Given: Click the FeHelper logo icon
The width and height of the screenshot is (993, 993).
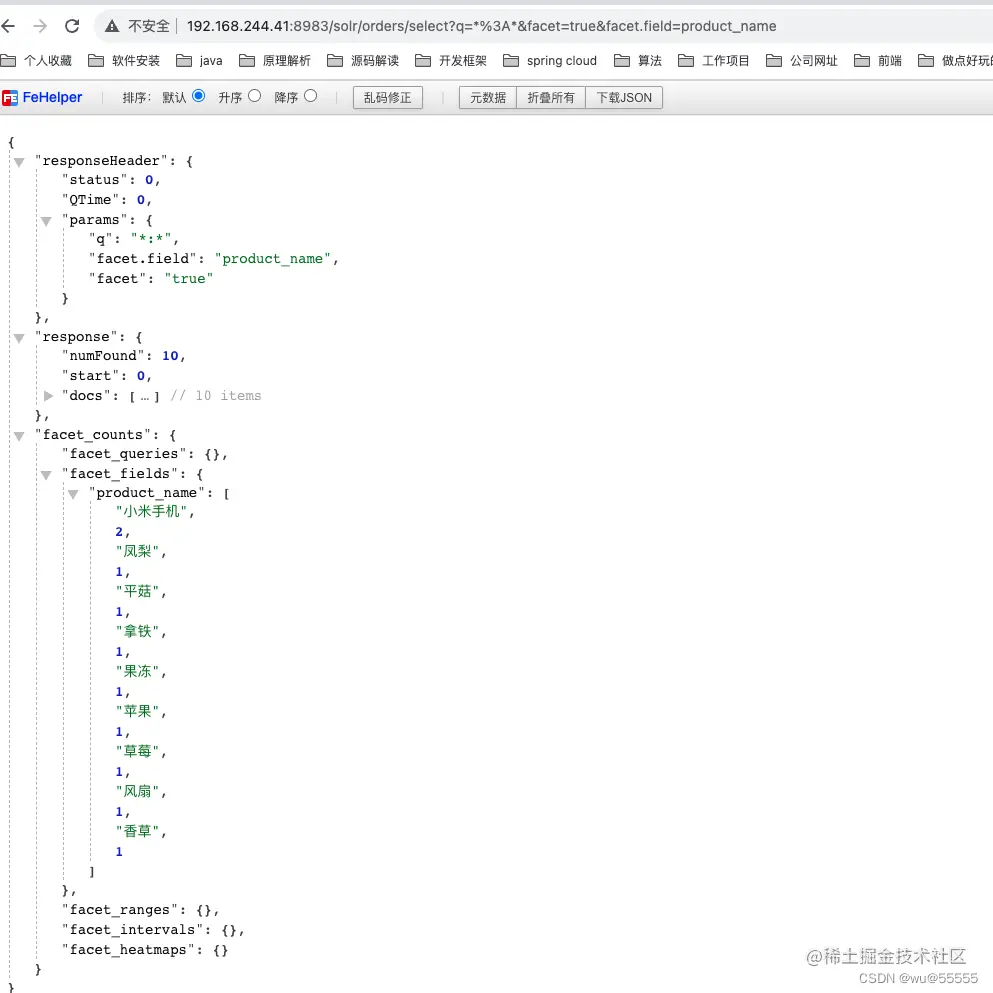Looking at the screenshot, I should click(x=9, y=98).
